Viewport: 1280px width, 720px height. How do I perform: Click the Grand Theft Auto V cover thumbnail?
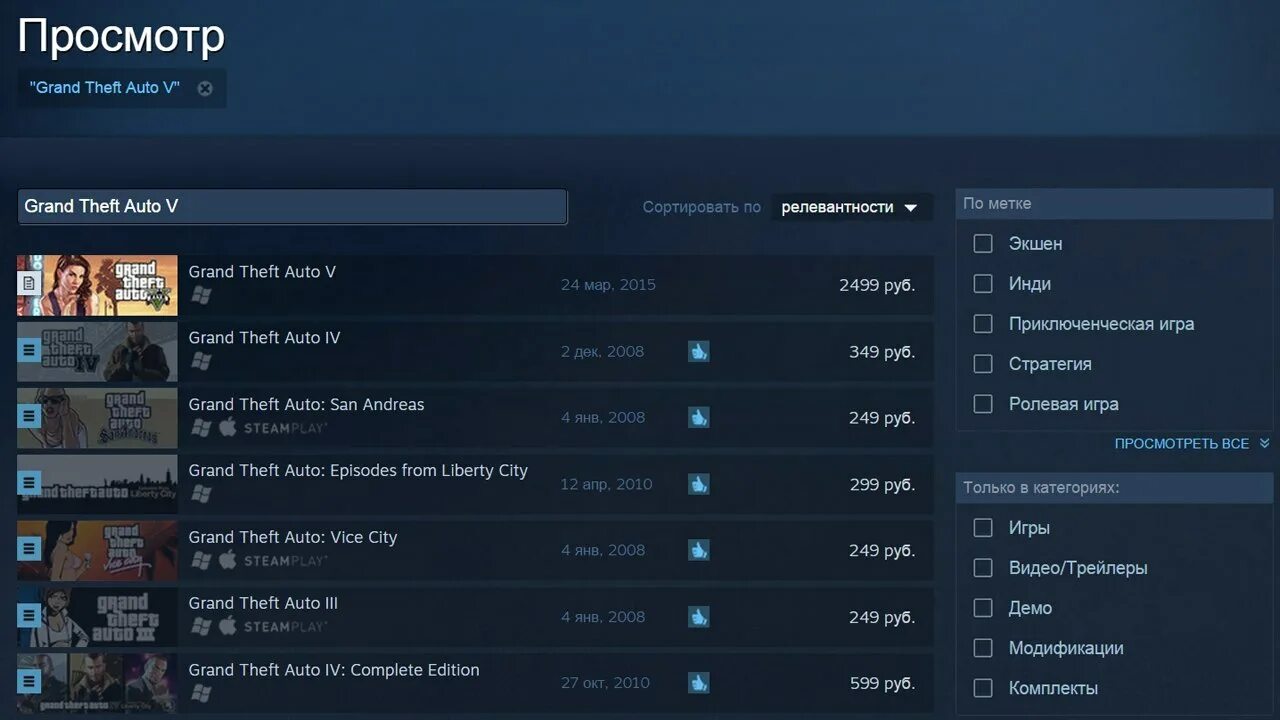(x=97, y=285)
